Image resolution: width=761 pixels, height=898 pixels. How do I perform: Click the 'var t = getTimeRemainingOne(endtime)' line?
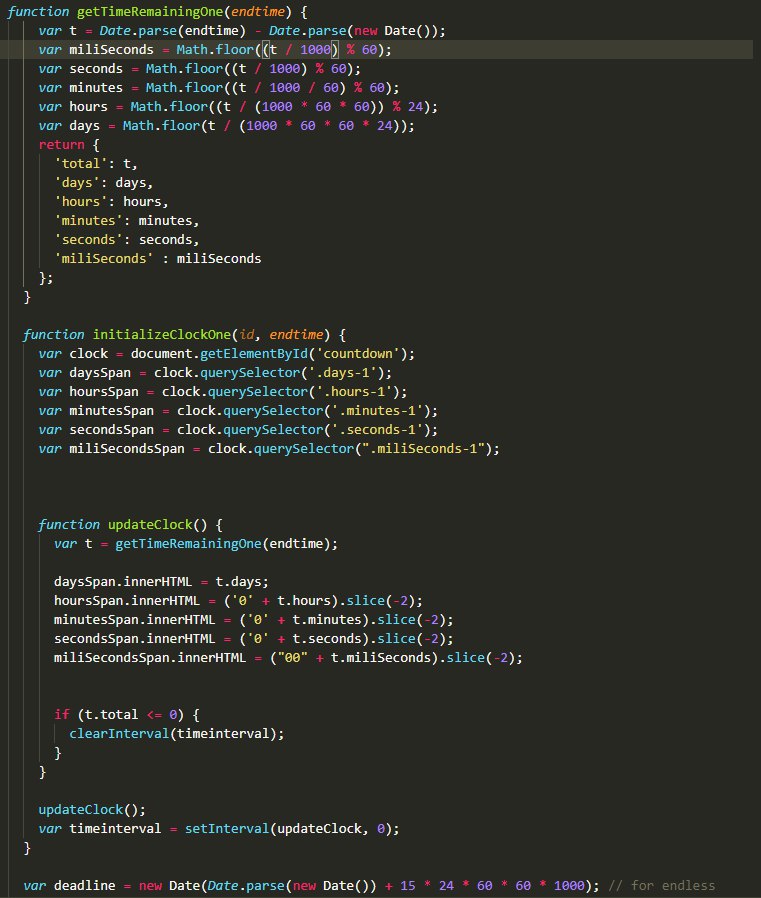[x=196, y=543]
